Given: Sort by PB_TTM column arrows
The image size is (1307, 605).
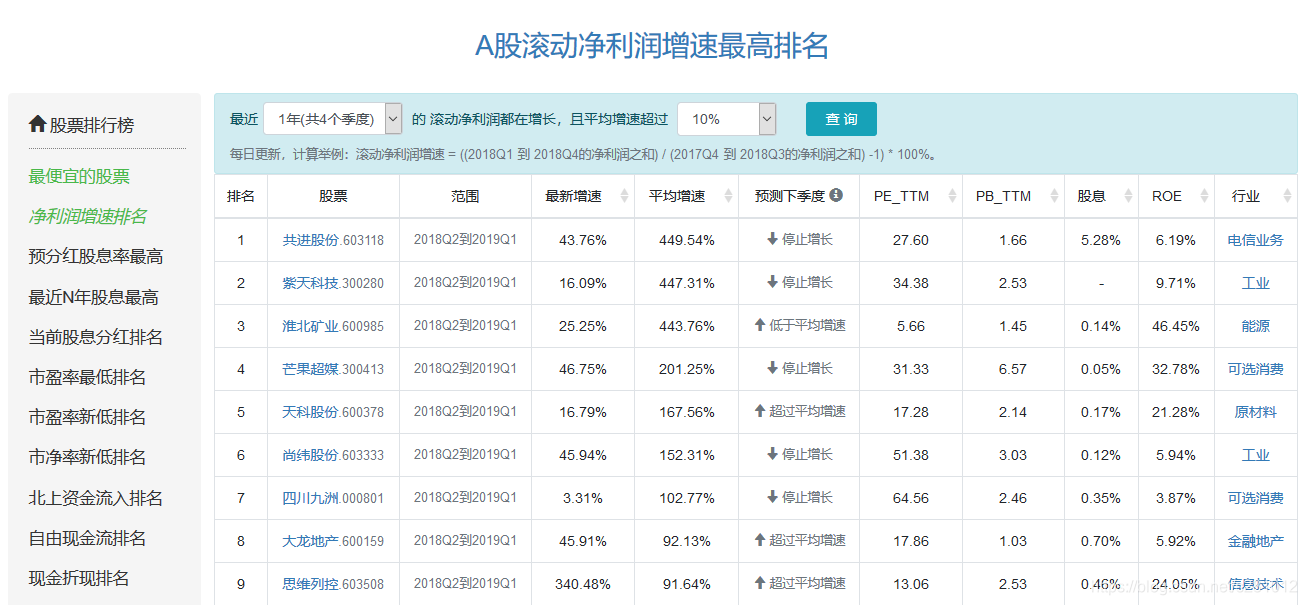Looking at the screenshot, I should click(x=1054, y=196).
